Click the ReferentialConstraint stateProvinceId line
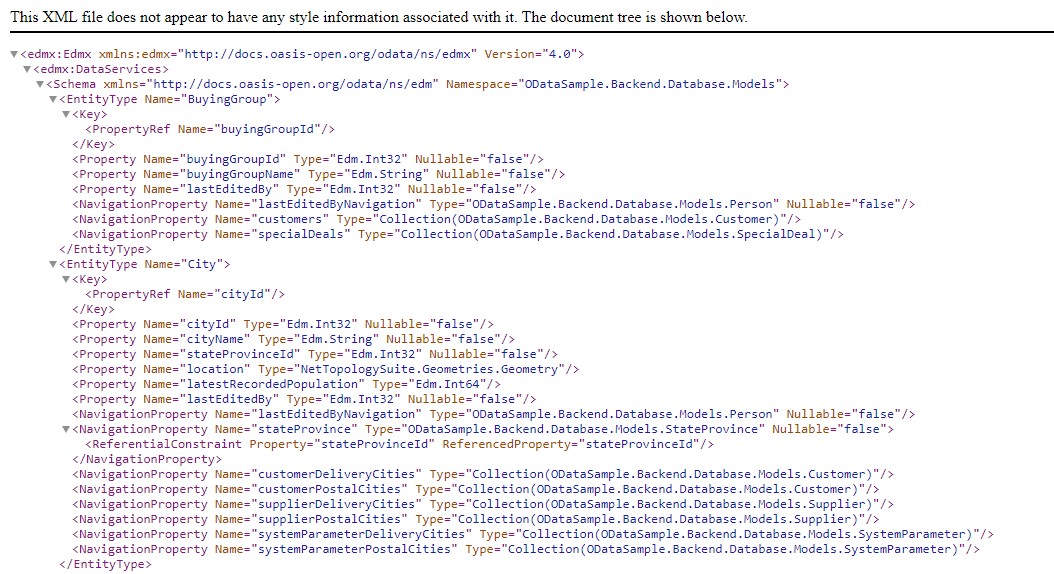Image resolution: width=1054 pixels, height=574 pixels. (x=399, y=444)
